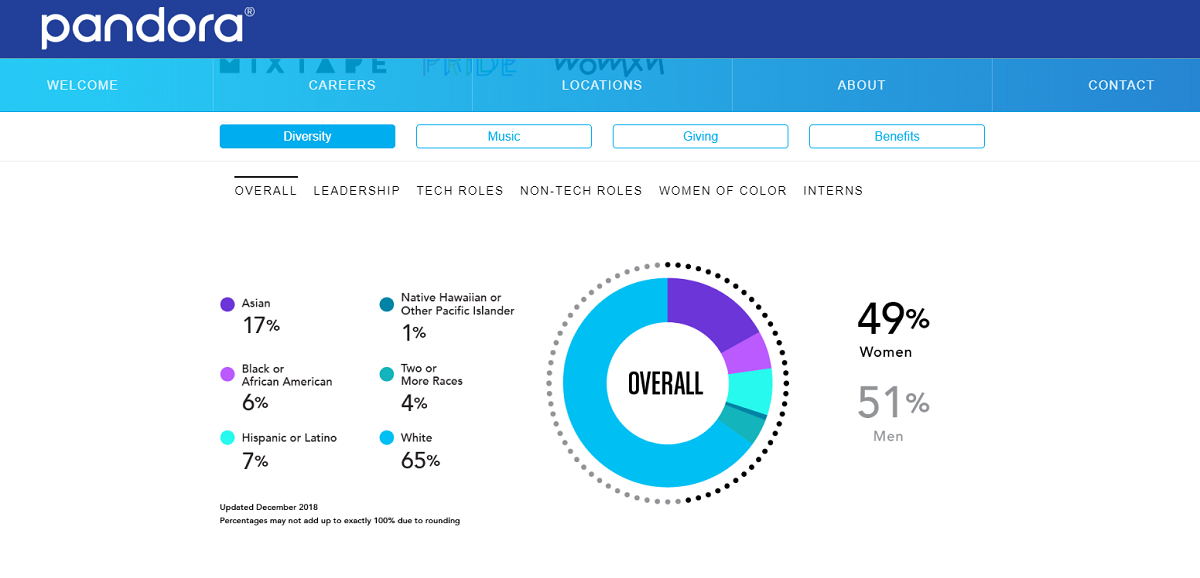The width and height of the screenshot is (1200, 578).
Task: View the Tech Roles tab
Action: pos(460,190)
